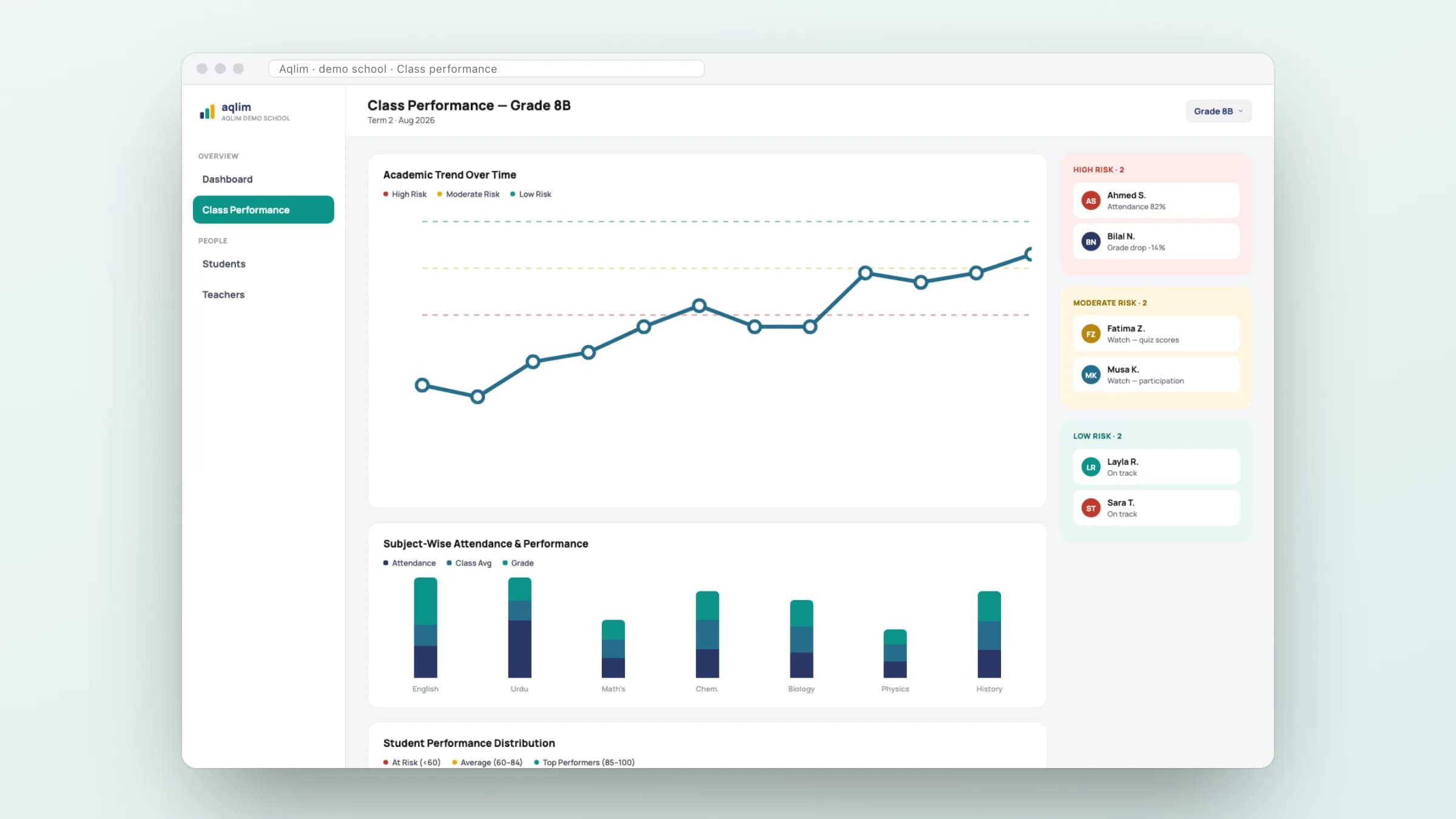Toggle Top Performers (85-100) legend item
Screen dimensions: 1456x819
(x=584, y=763)
